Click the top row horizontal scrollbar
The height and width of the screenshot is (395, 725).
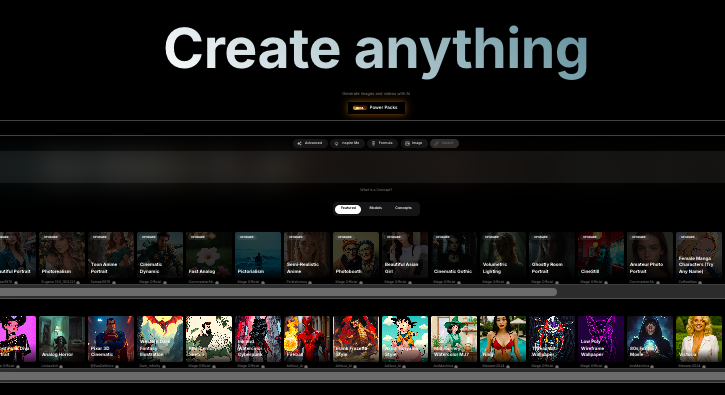click(x=278, y=292)
